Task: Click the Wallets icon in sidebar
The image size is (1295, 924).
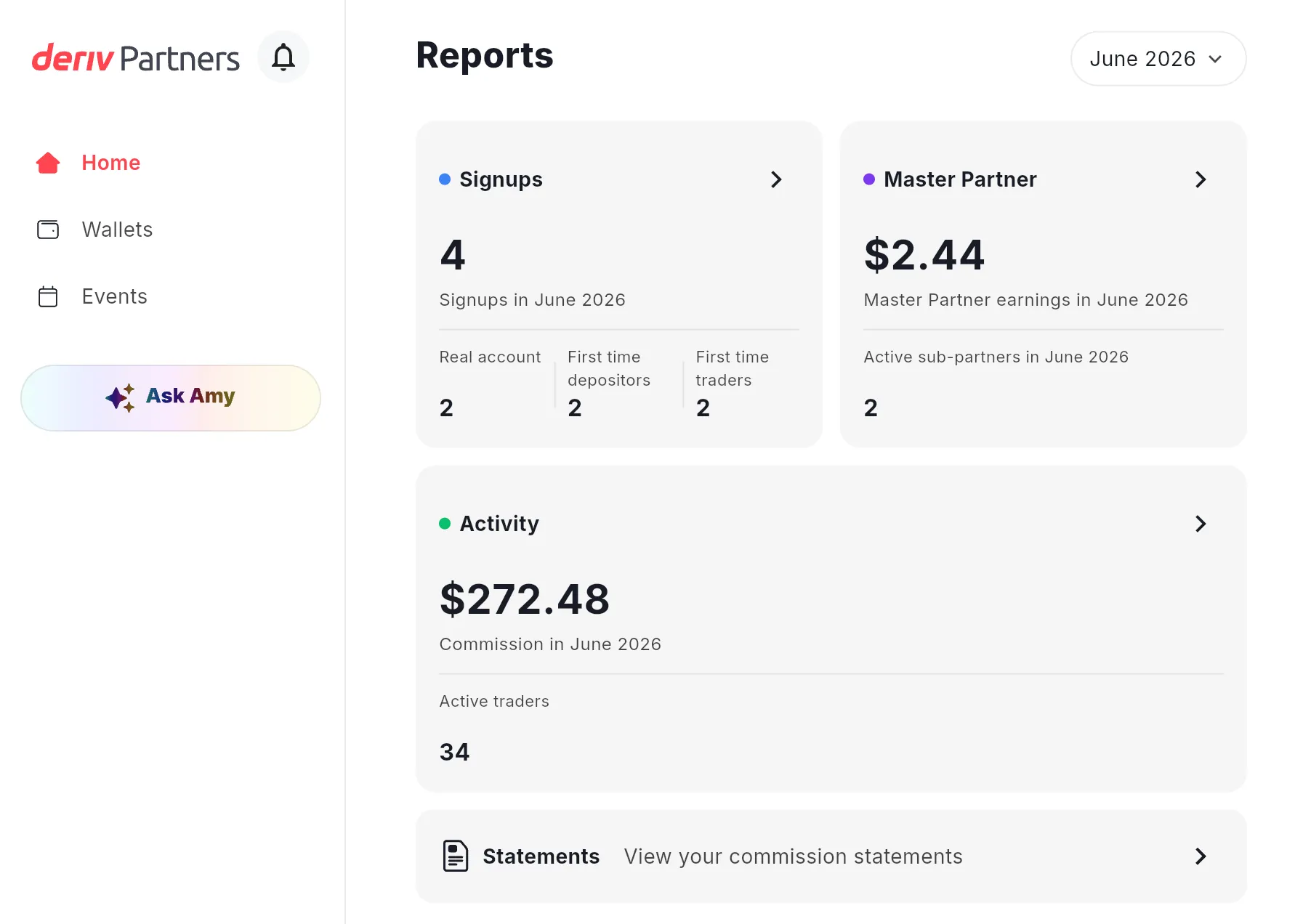Action: tap(48, 230)
